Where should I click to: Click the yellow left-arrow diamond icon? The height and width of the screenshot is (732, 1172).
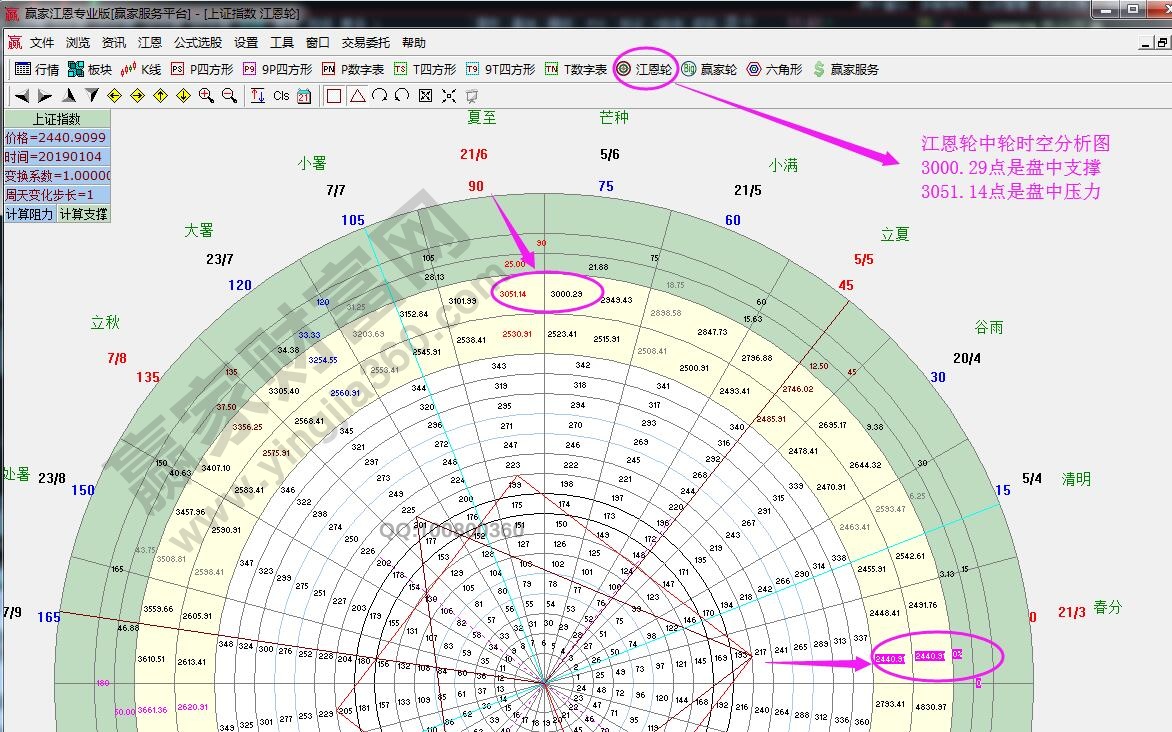114,96
